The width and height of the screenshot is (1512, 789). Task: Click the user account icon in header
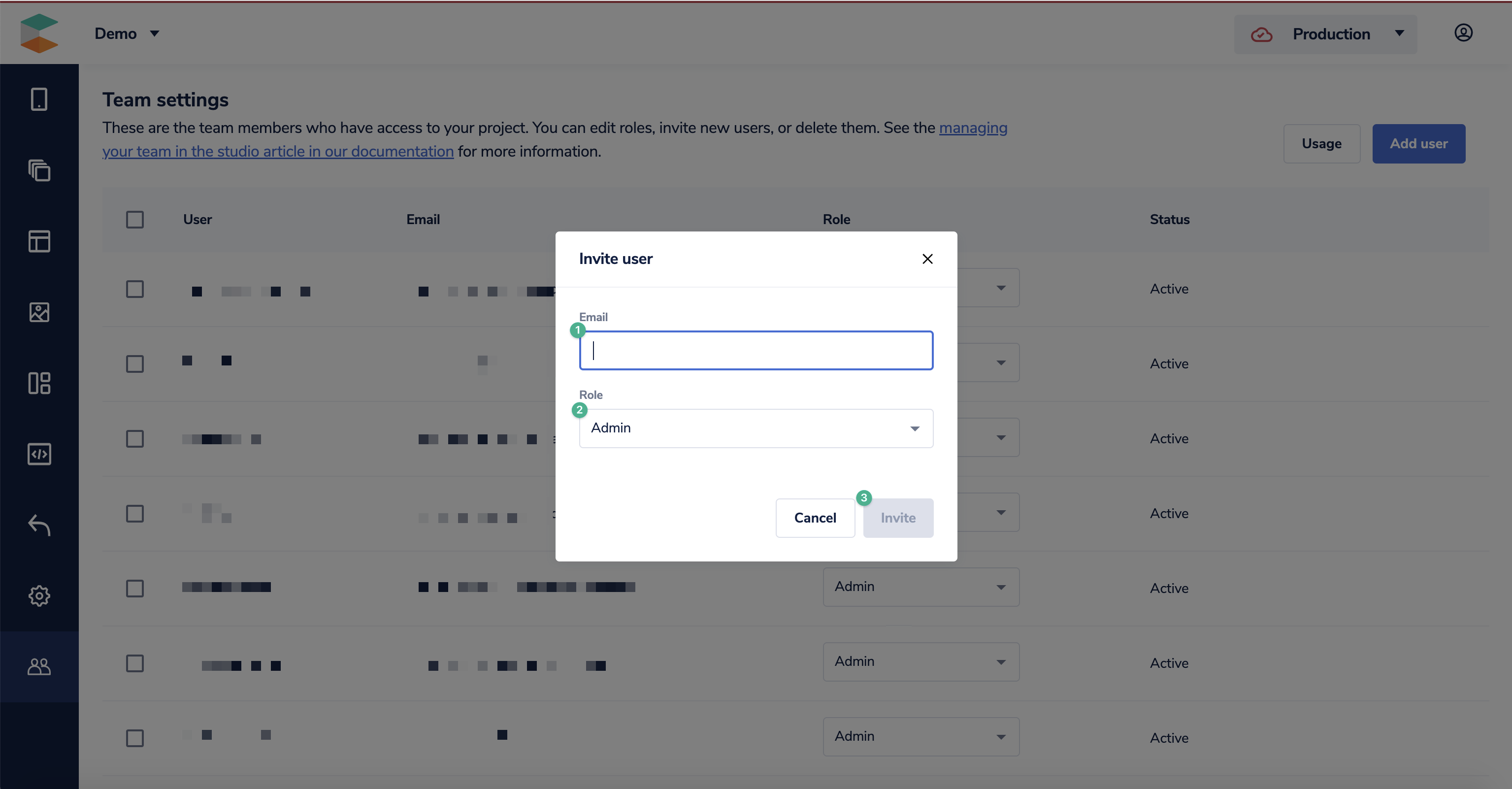1463,33
